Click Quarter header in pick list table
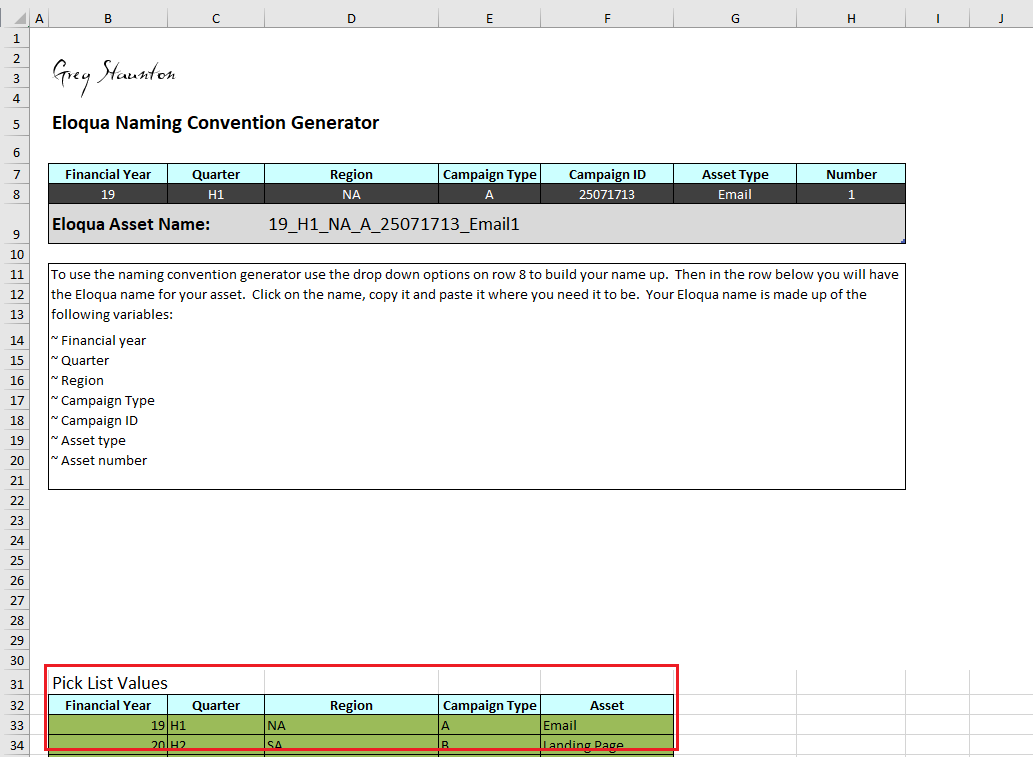The image size is (1033, 757). [x=216, y=706]
